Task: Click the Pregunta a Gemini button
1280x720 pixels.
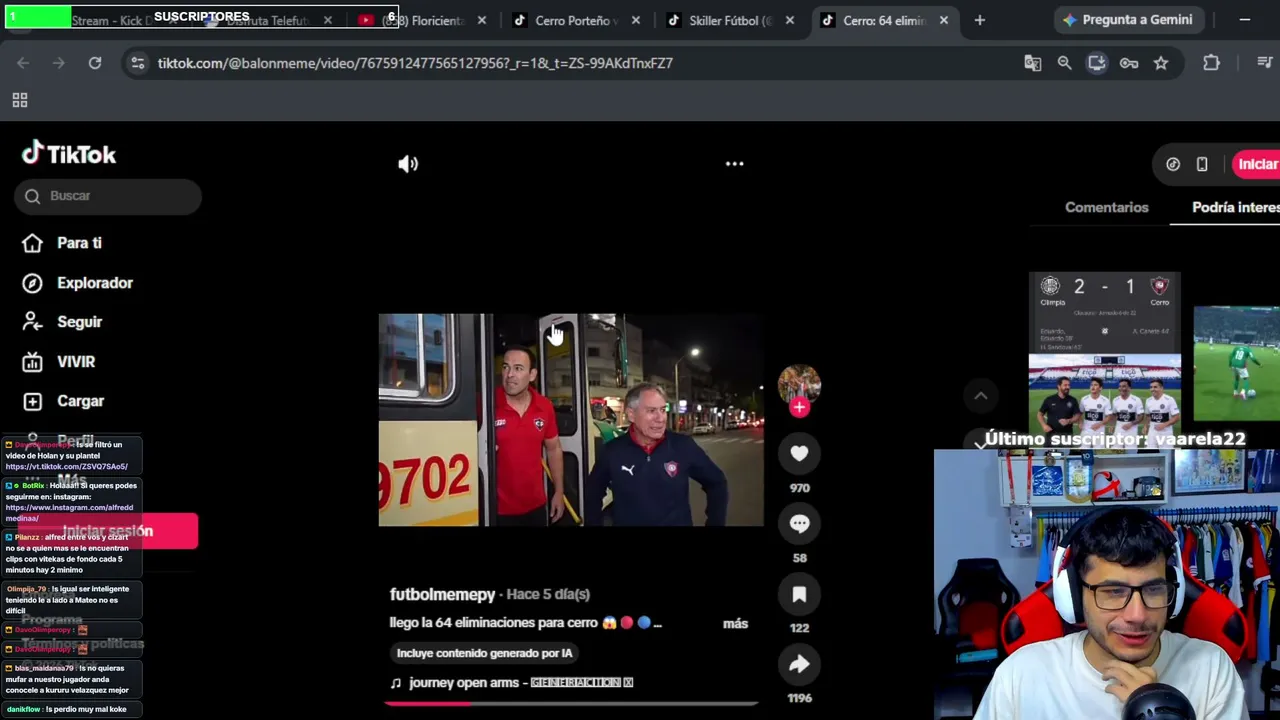Action: click(1128, 20)
